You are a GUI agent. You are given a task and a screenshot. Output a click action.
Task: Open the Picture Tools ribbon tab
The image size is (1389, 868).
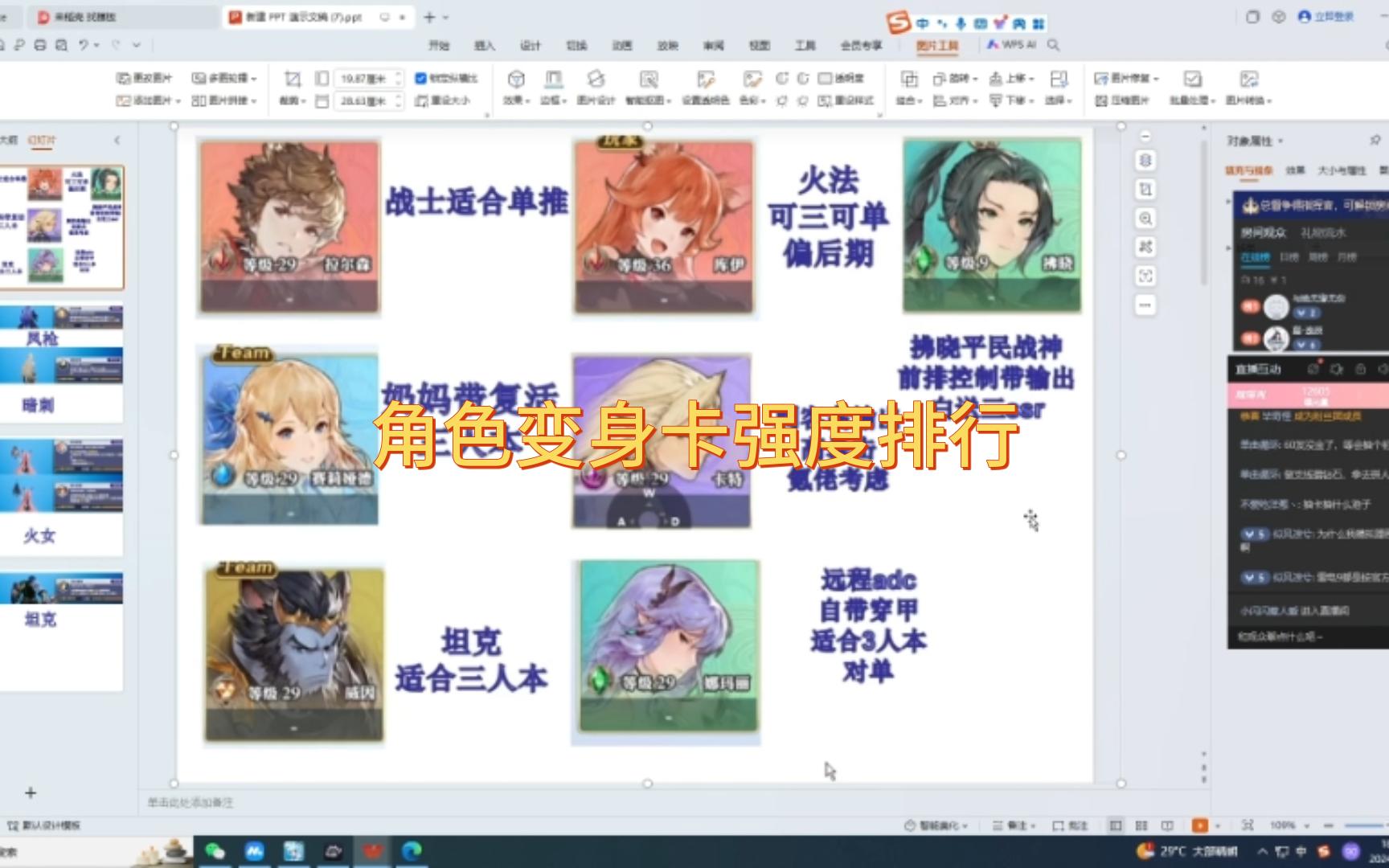tap(937, 46)
